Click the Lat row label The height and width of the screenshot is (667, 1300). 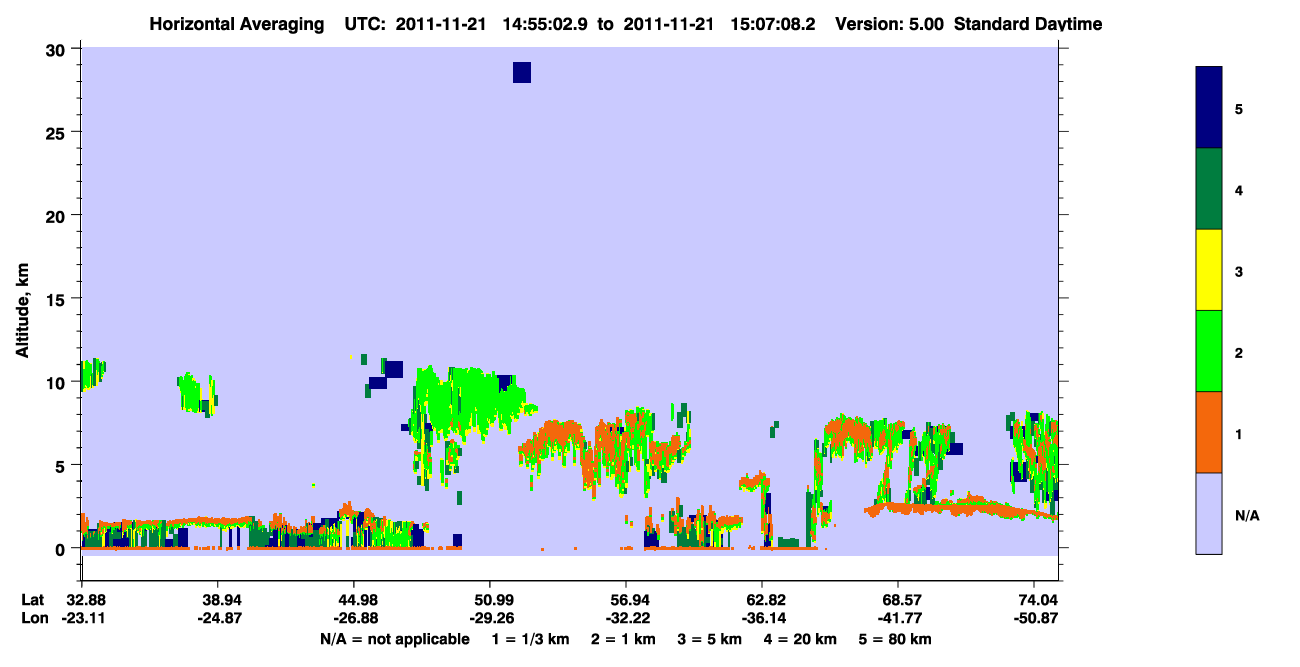[x=33, y=600]
